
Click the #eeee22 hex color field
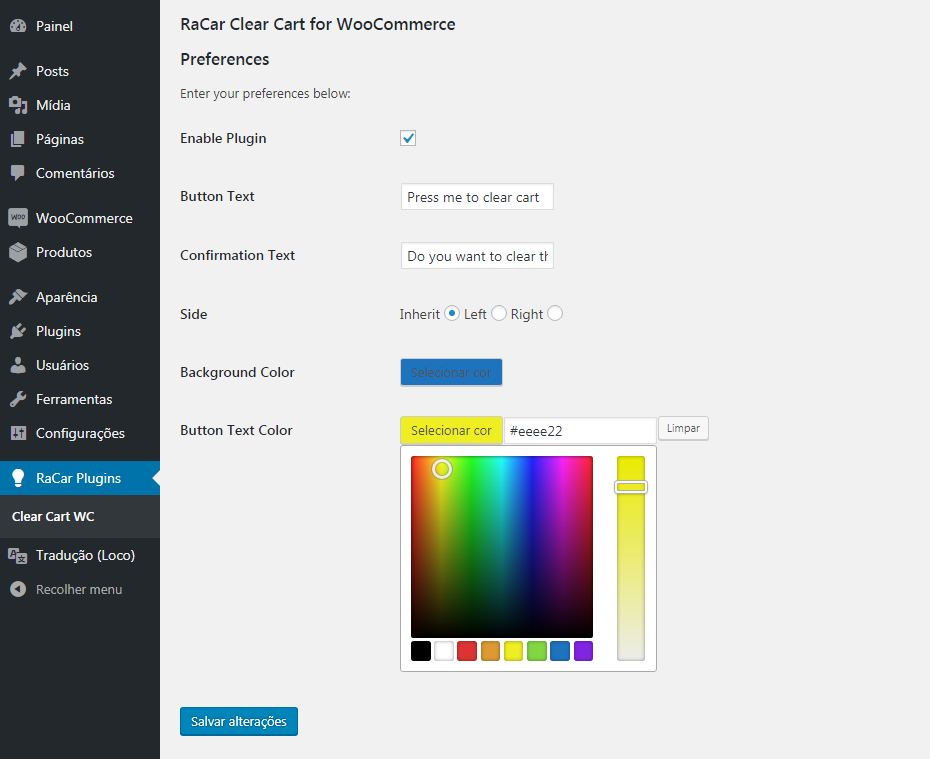(x=579, y=431)
